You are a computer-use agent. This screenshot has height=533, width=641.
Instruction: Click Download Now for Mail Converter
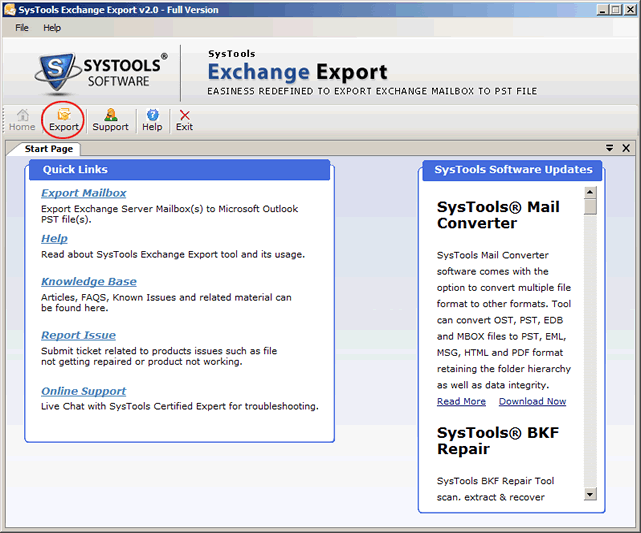click(x=532, y=401)
